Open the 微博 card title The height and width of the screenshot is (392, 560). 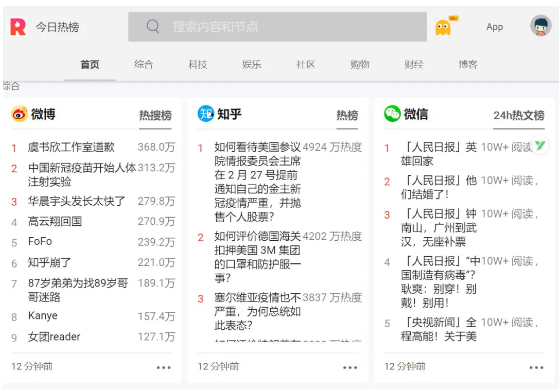tap(43, 114)
